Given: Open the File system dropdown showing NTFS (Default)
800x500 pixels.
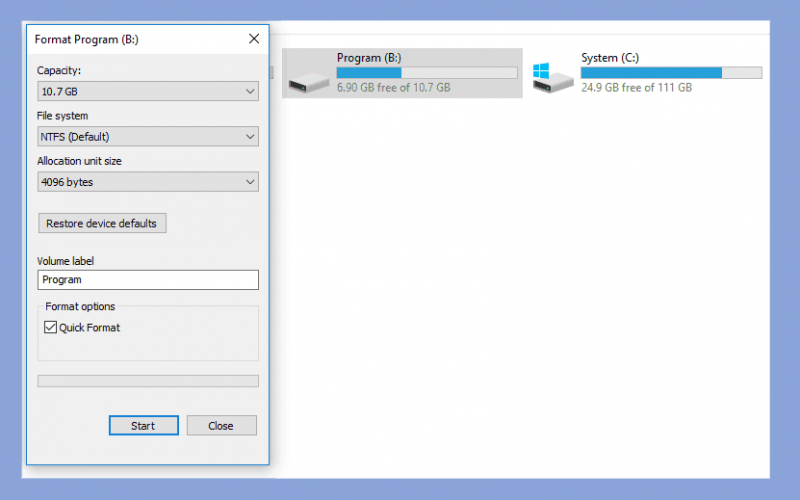Looking at the screenshot, I should [148, 137].
